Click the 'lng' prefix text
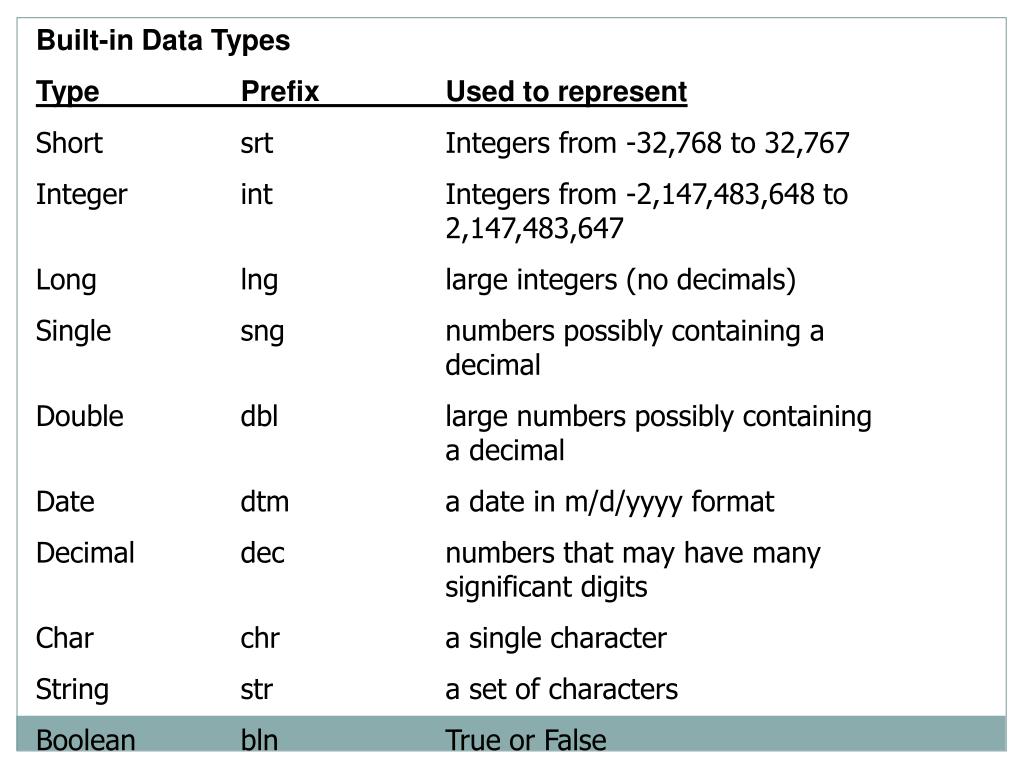Image resolution: width=1024 pixels, height=768 pixels. click(x=259, y=280)
